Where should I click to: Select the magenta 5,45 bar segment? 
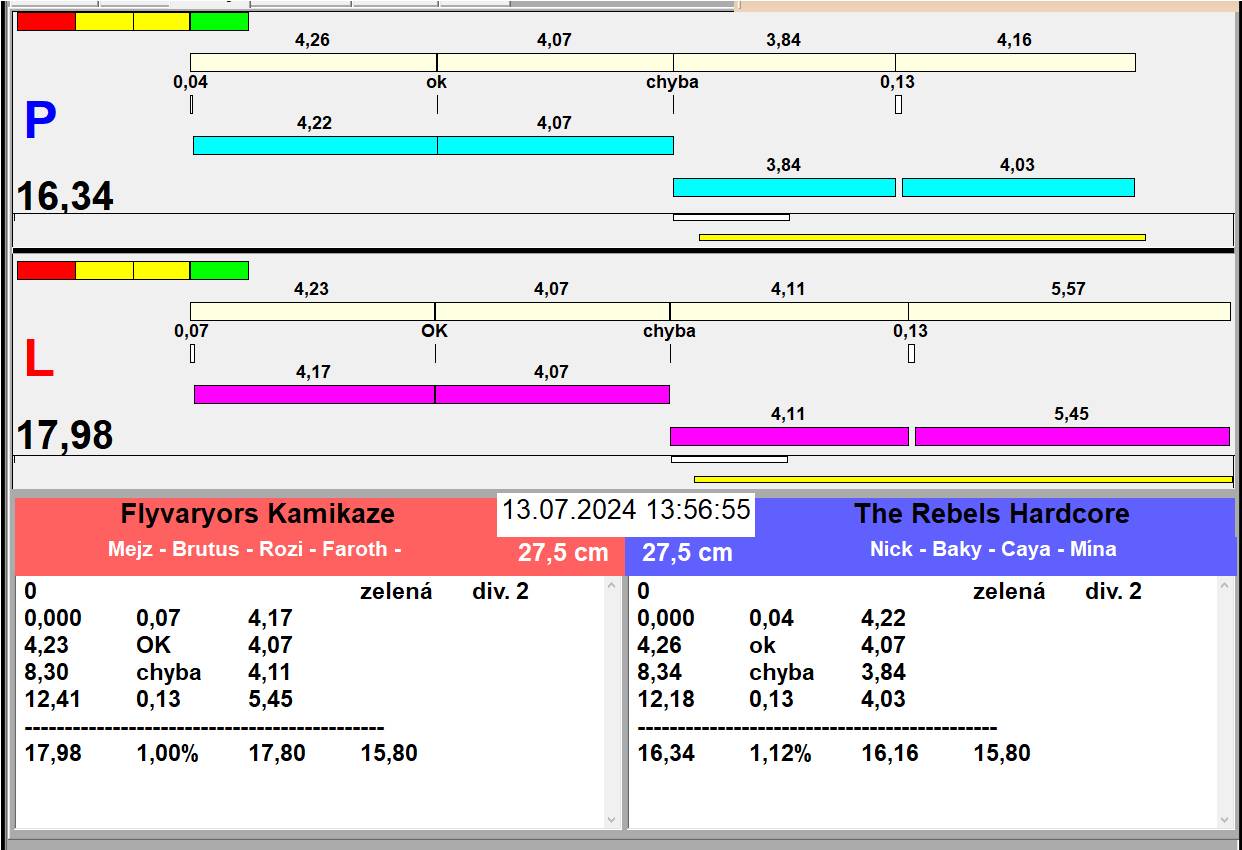point(1072,436)
